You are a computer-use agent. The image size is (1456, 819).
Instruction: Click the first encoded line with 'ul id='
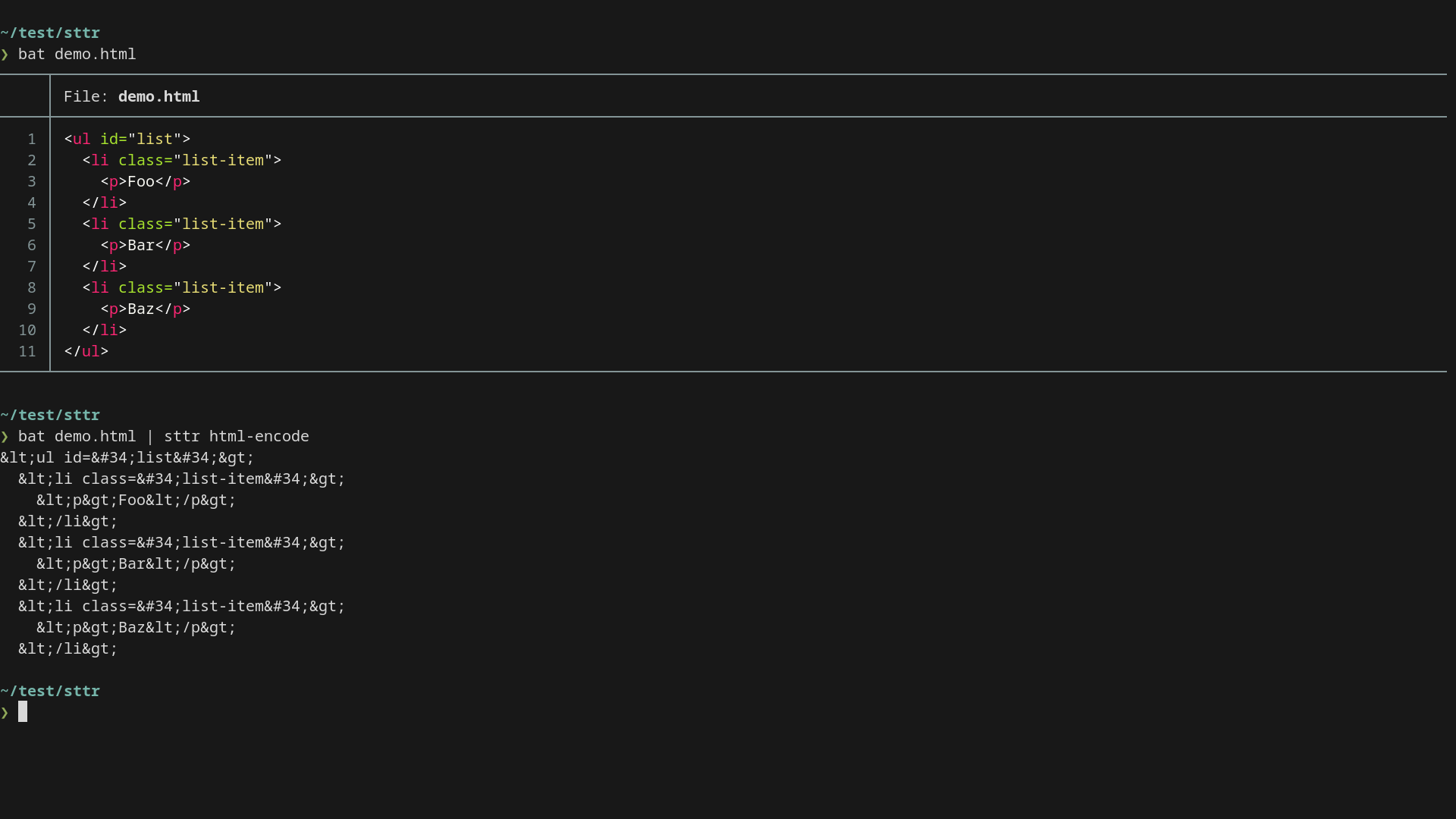pos(127,458)
